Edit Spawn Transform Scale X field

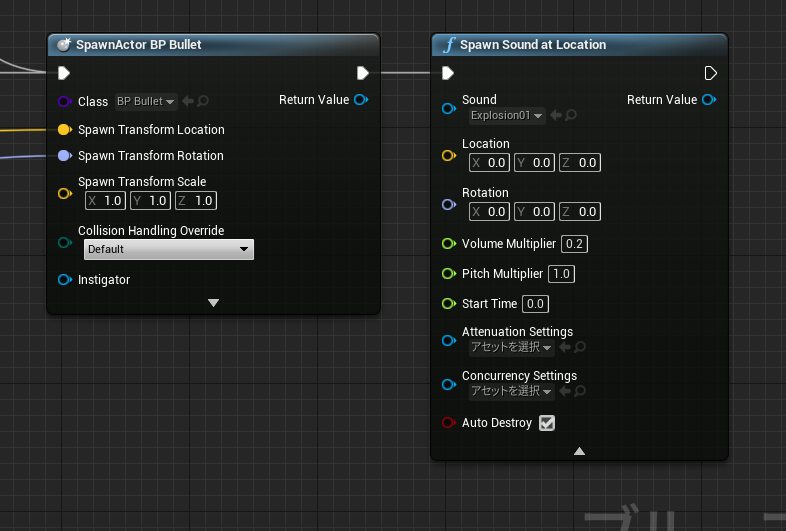click(x=105, y=201)
